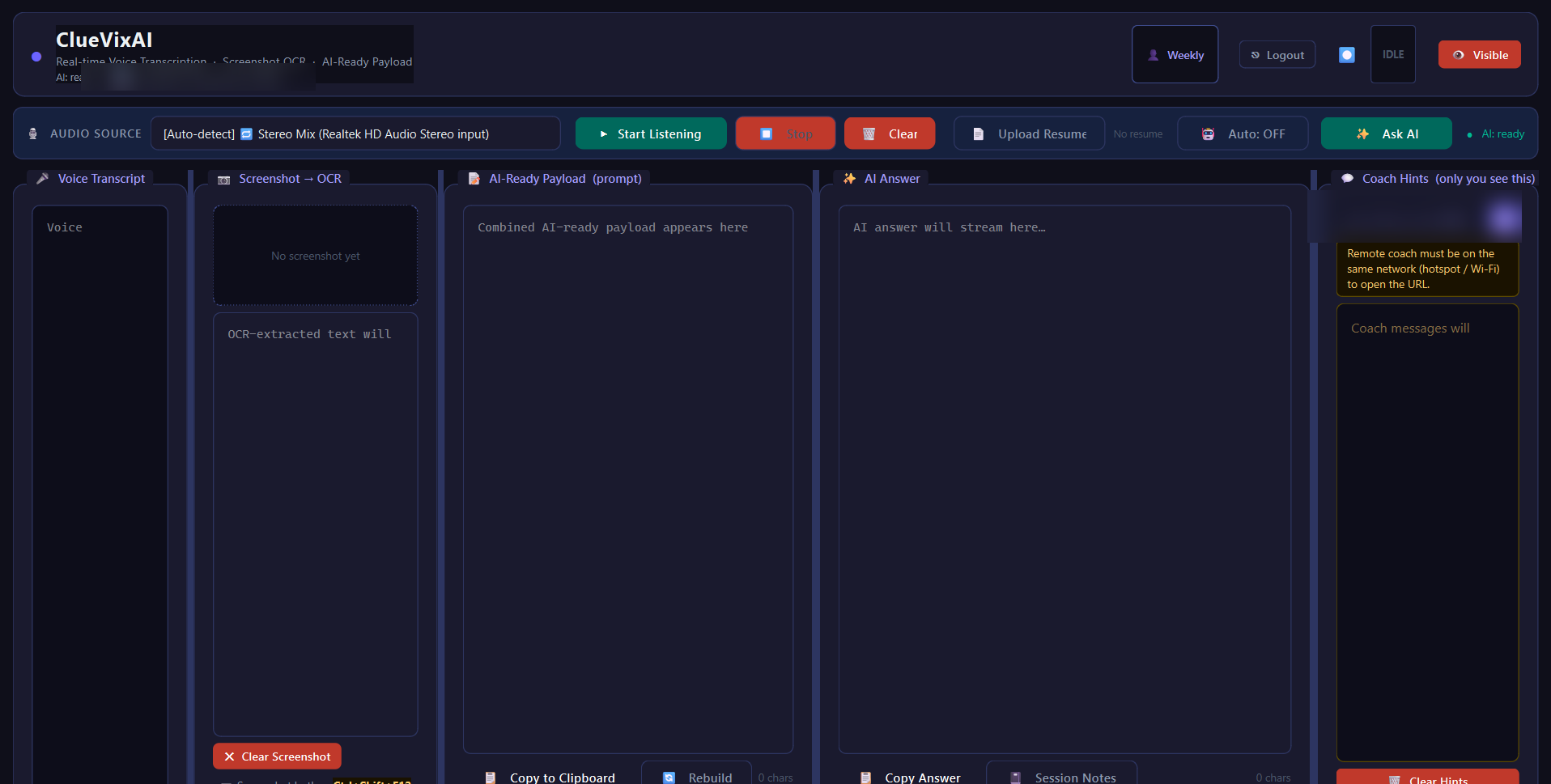The image size is (1551, 784).
Task: Click the Coach messages area
Action: pos(1427,532)
